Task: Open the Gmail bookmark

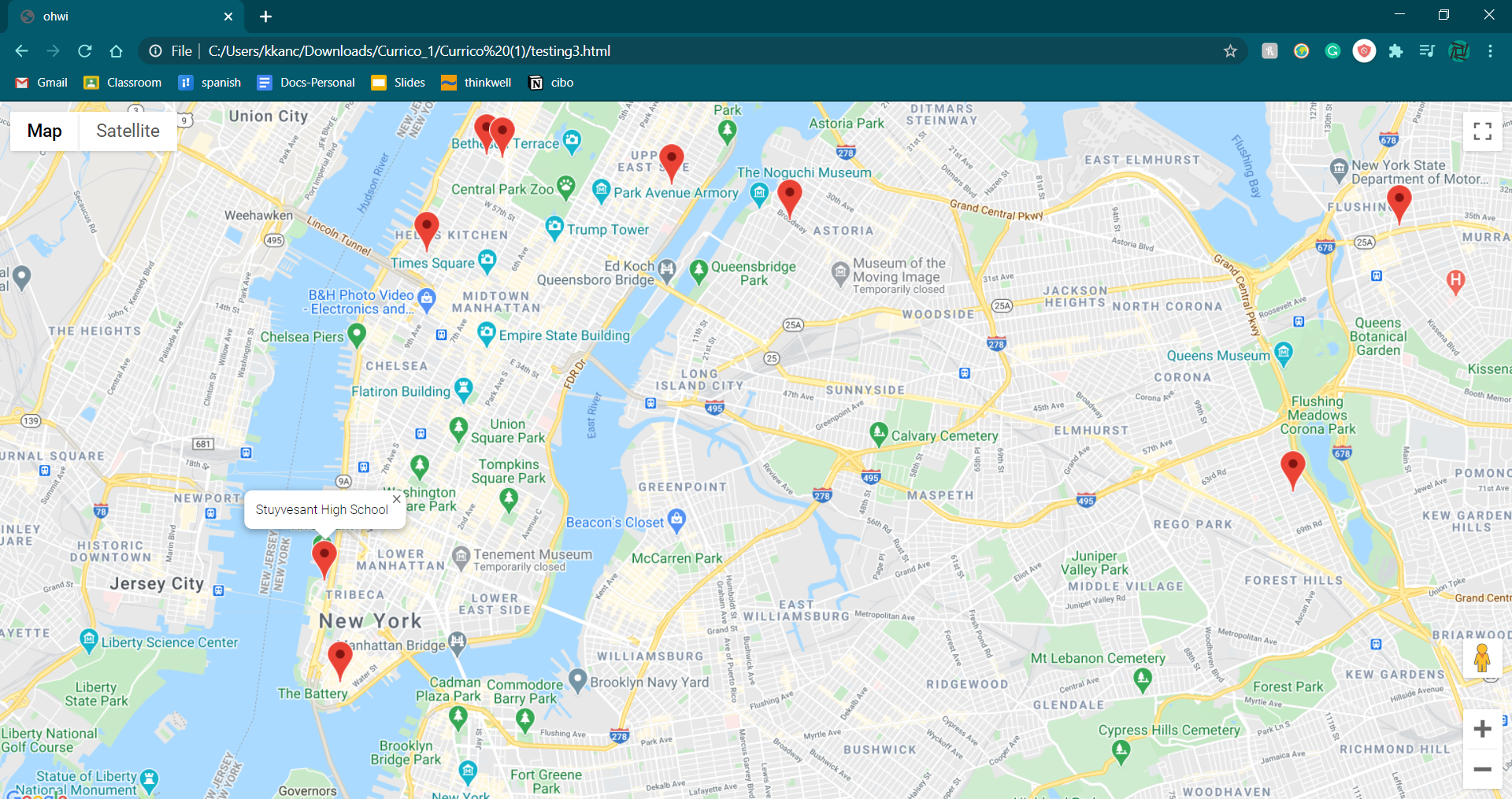Action: tap(42, 83)
